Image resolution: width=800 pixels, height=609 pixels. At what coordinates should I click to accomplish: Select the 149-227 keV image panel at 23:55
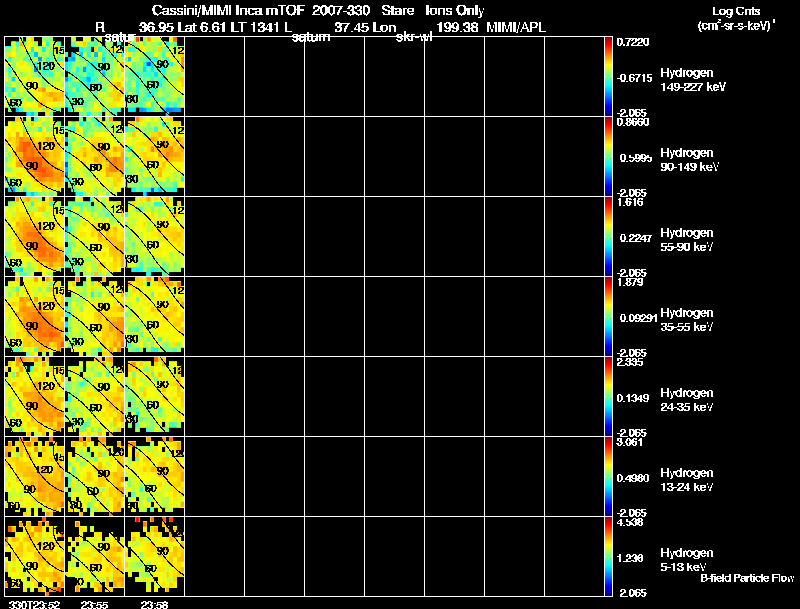click(94, 76)
